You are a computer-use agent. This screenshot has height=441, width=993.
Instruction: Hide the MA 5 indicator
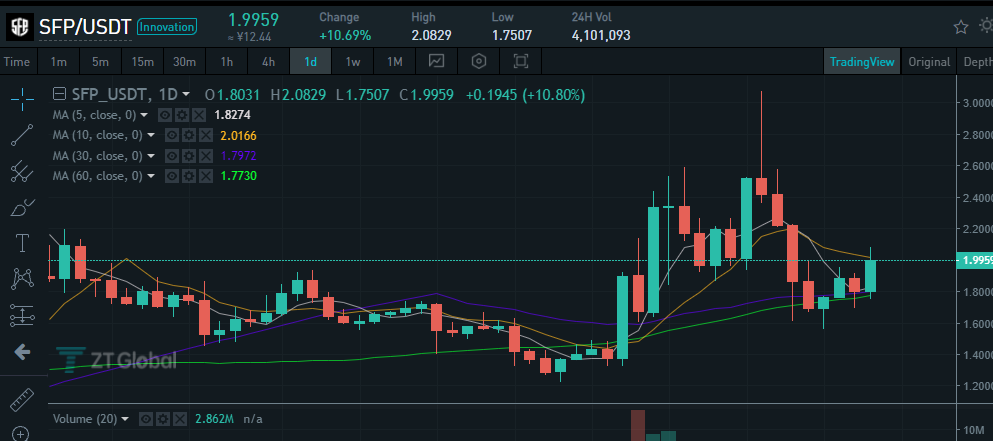[165, 115]
